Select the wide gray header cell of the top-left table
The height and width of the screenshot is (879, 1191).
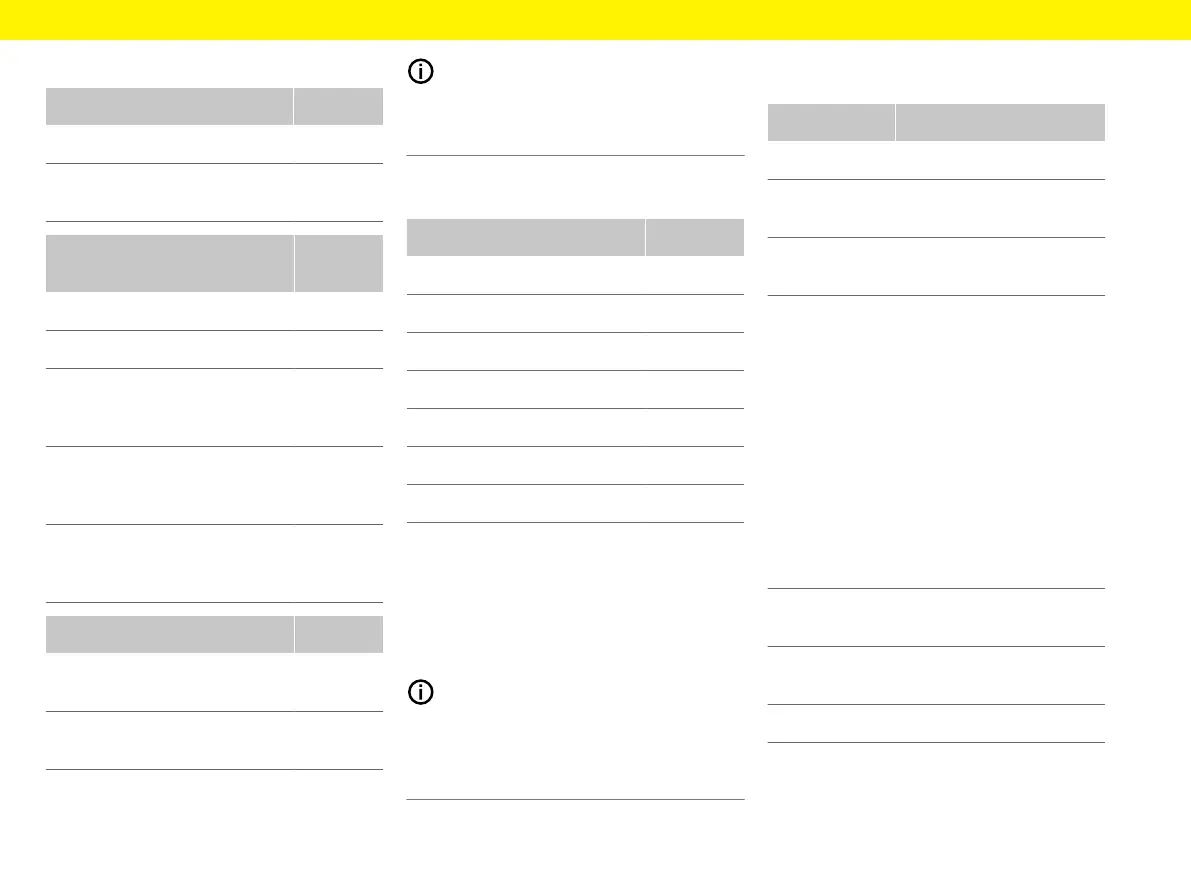(x=168, y=106)
